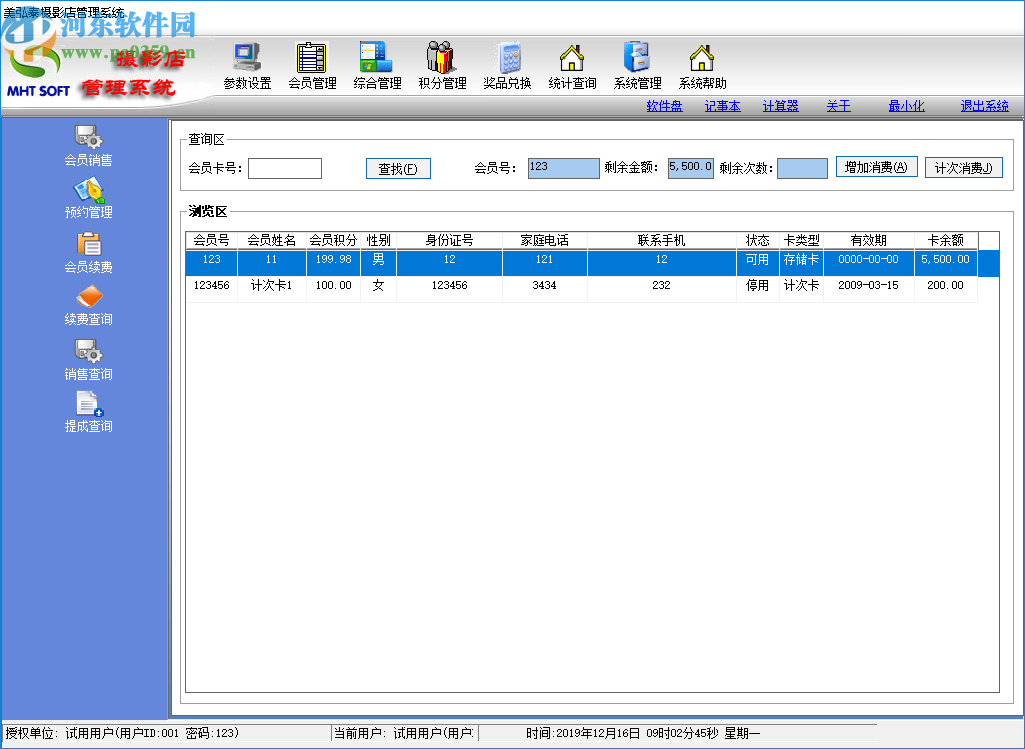Viewport: 1025px width, 749px height.
Task: Click into the 会员卡号 input field
Action: (x=285, y=169)
